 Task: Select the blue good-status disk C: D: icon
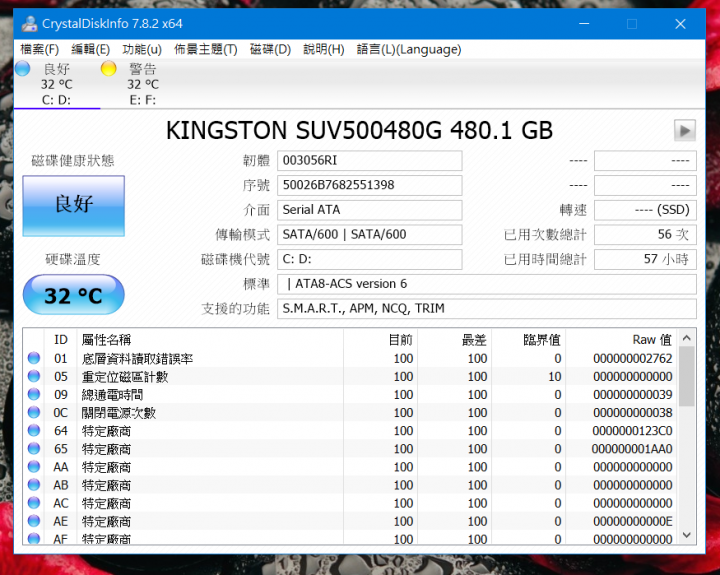pos(22,69)
